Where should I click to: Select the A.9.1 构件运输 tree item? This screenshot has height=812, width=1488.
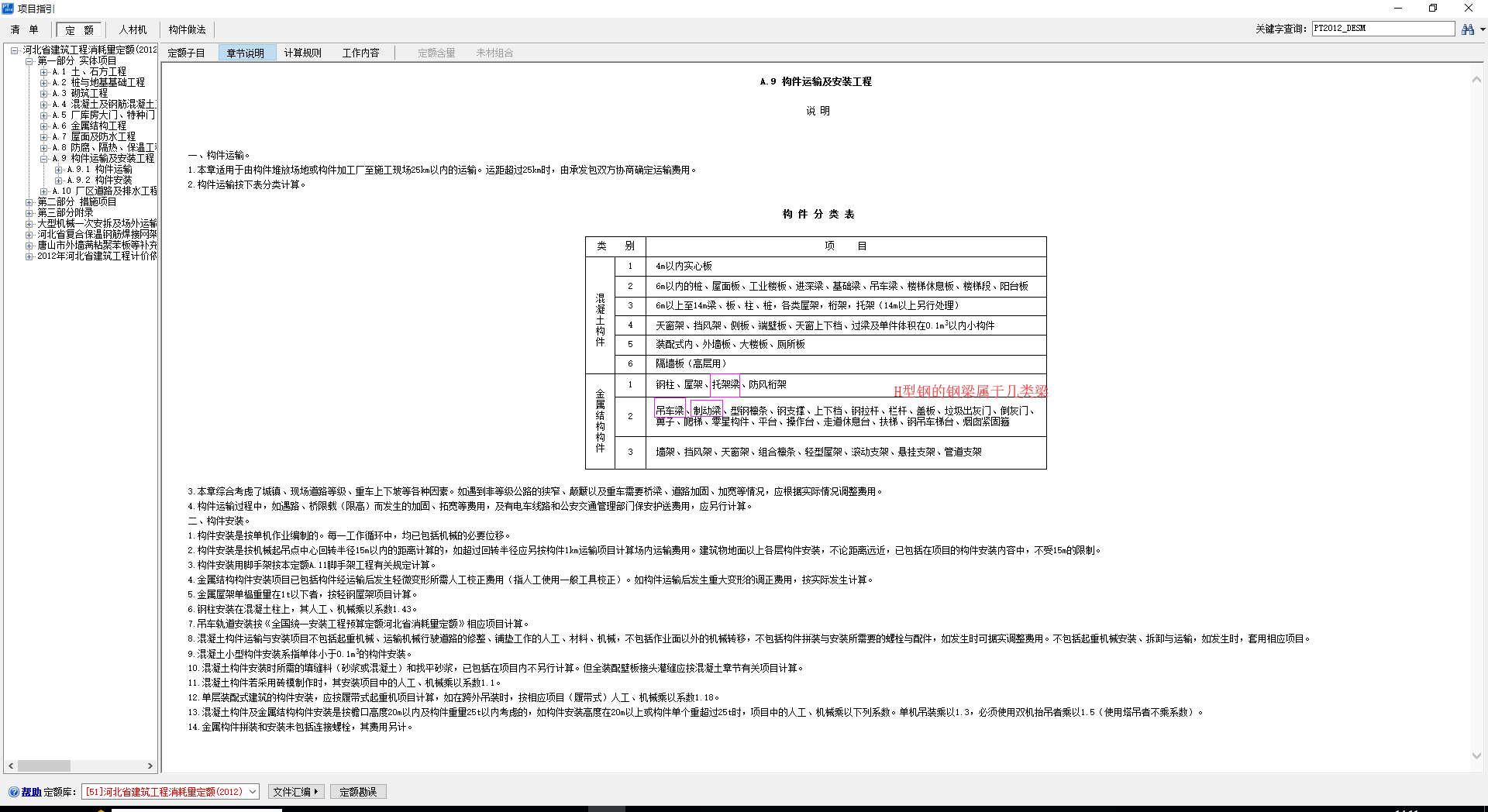click(x=100, y=170)
